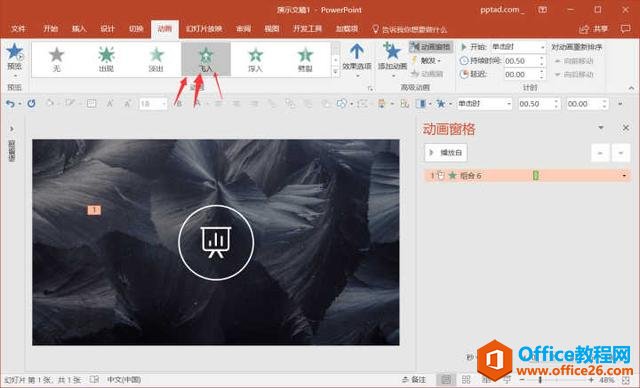
Task: Open the font size box in quick toolbar
Action: pos(153,104)
